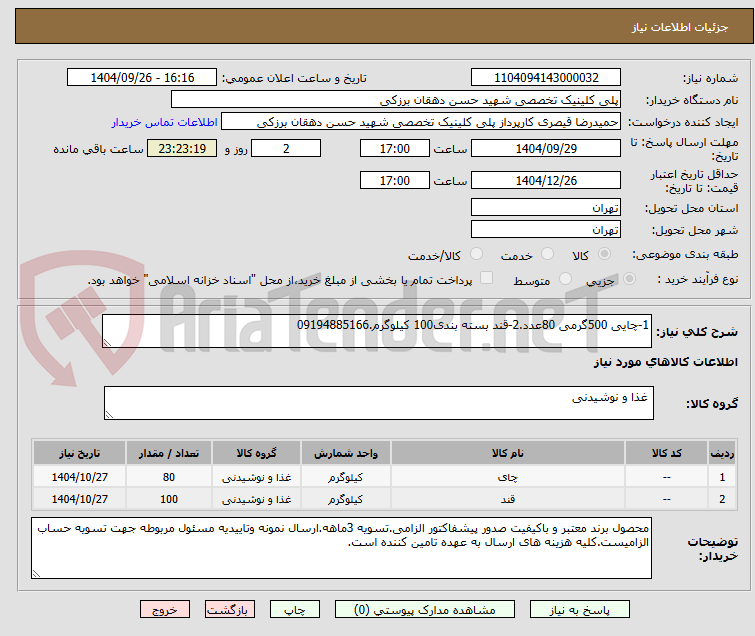This screenshot has height=636, width=755.
Task: Click the response deadline time 17:00 field
Action: (x=394, y=148)
